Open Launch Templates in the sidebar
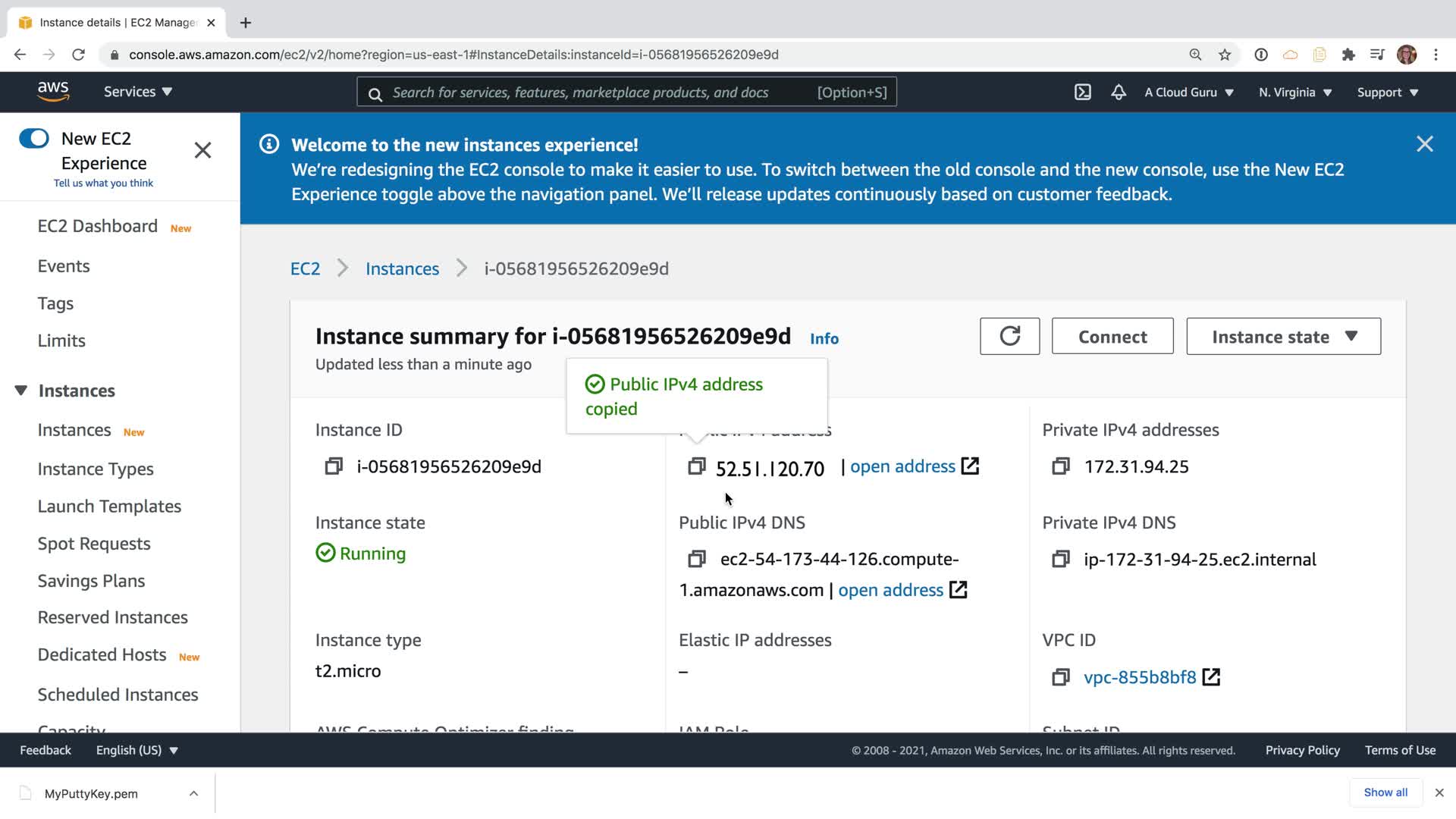Screen dimensions: 1456x819 pos(109,506)
